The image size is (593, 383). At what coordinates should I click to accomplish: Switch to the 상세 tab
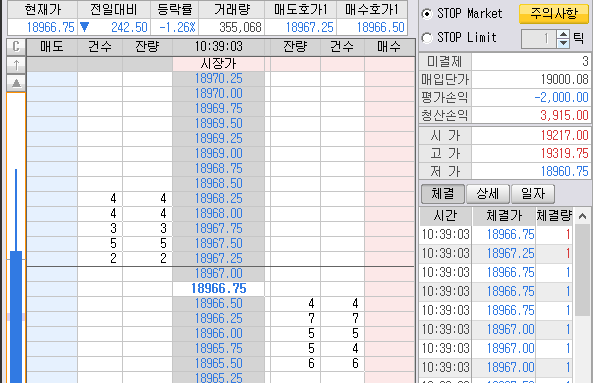488,194
